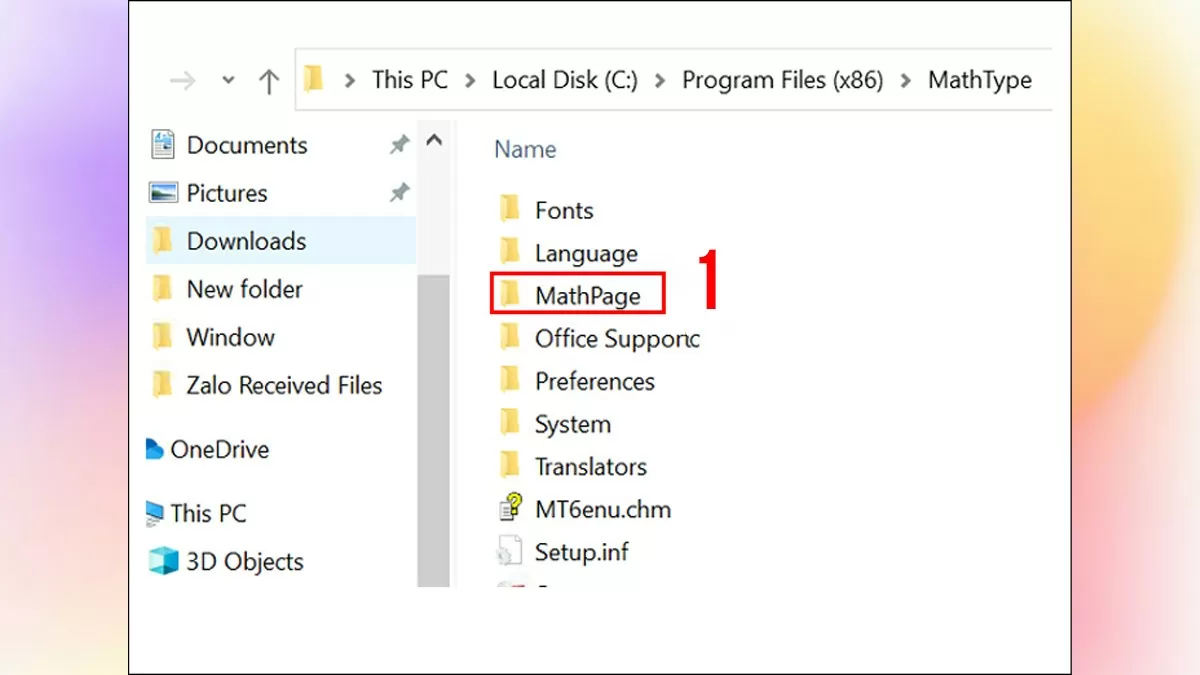The height and width of the screenshot is (675, 1200).
Task: Open the Downloads folder in sidebar
Action: pos(246,241)
